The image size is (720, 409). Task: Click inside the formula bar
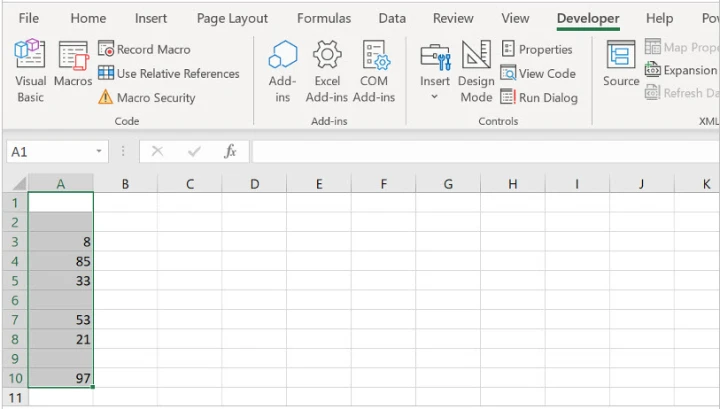(485, 151)
